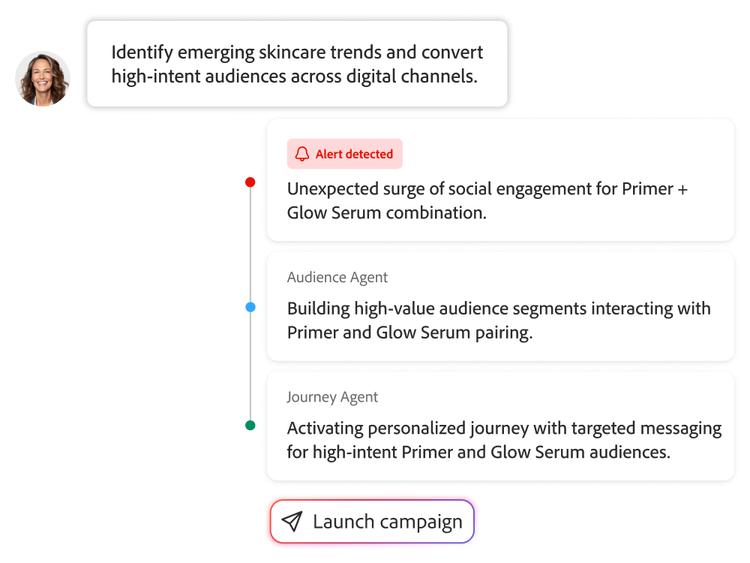Select the 'Unexpected surge of social engagement' message
Viewport: 750px width, 563px height.
pyautogui.click(x=487, y=188)
